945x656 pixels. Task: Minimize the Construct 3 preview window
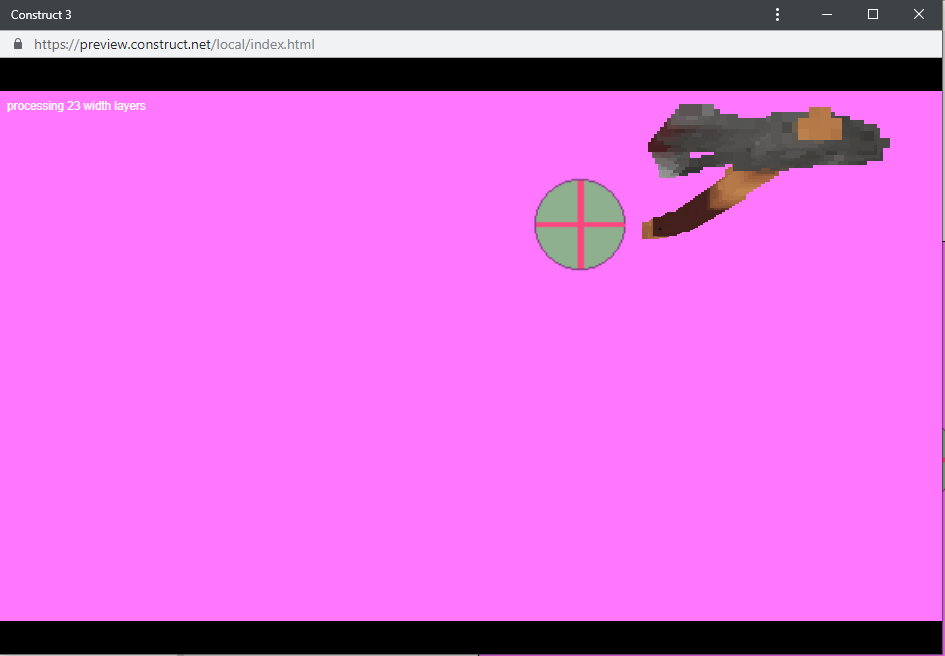[x=827, y=14]
